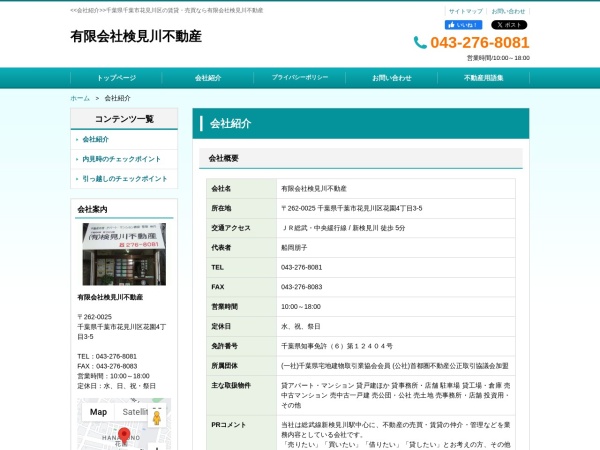The image size is (600, 450).
Task: Open the お問い合わせ link at top right
Action: (x=508, y=11)
